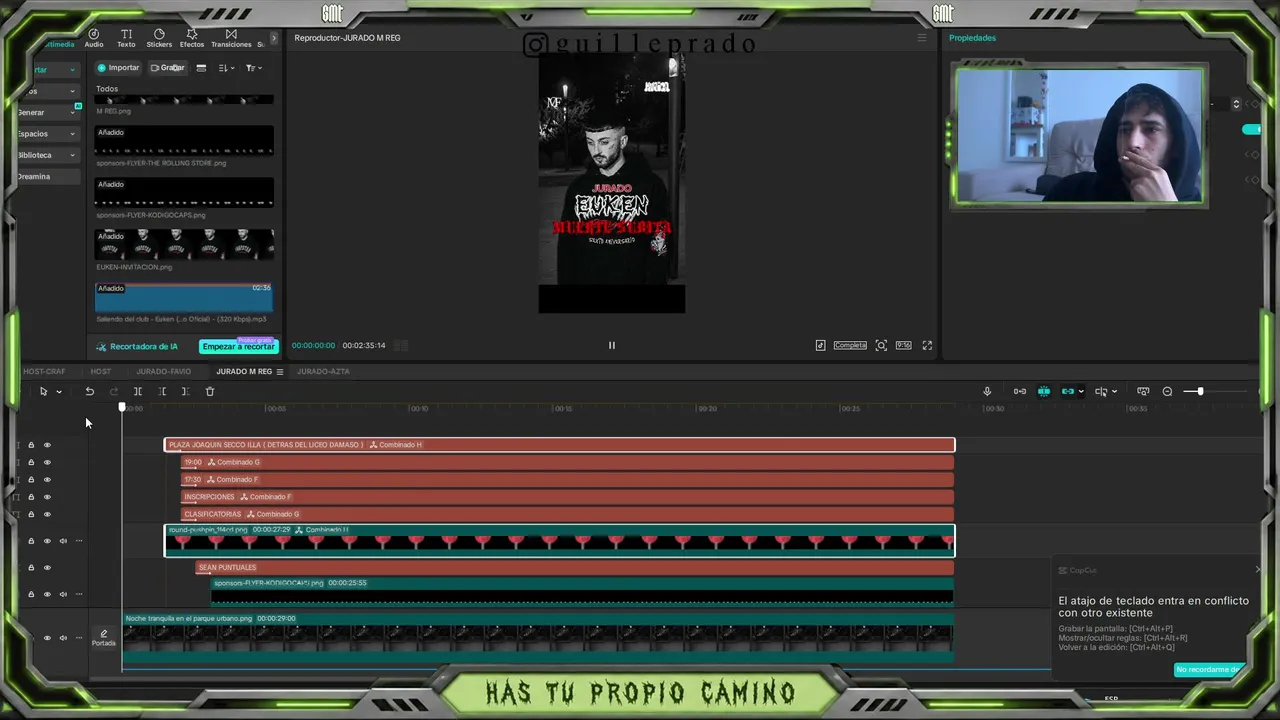The height and width of the screenshot is (720, 1280).
Task: Open the Texto tab
Action: 126,38
